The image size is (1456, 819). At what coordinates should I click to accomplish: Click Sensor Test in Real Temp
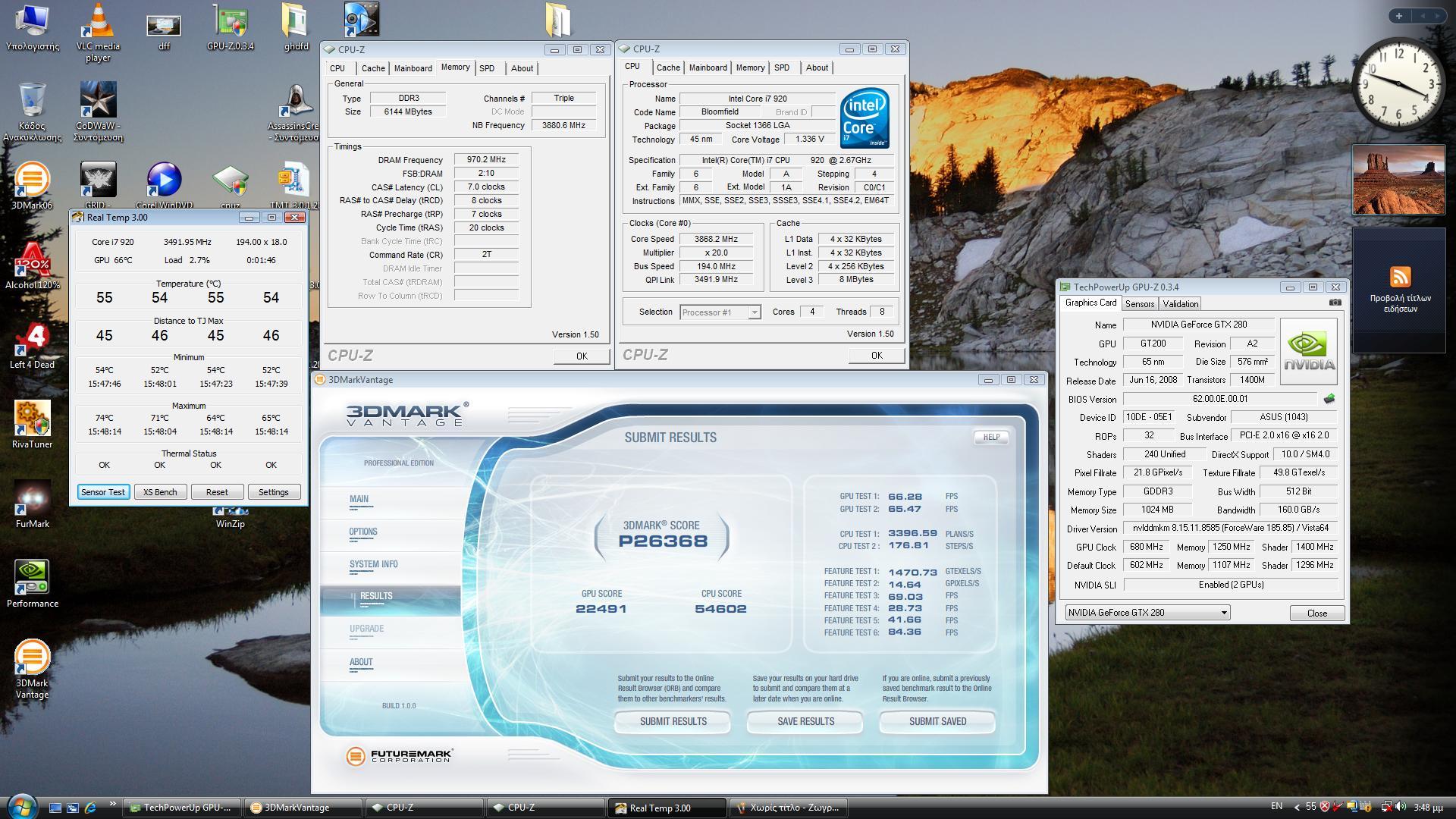(x=103, y=492)
